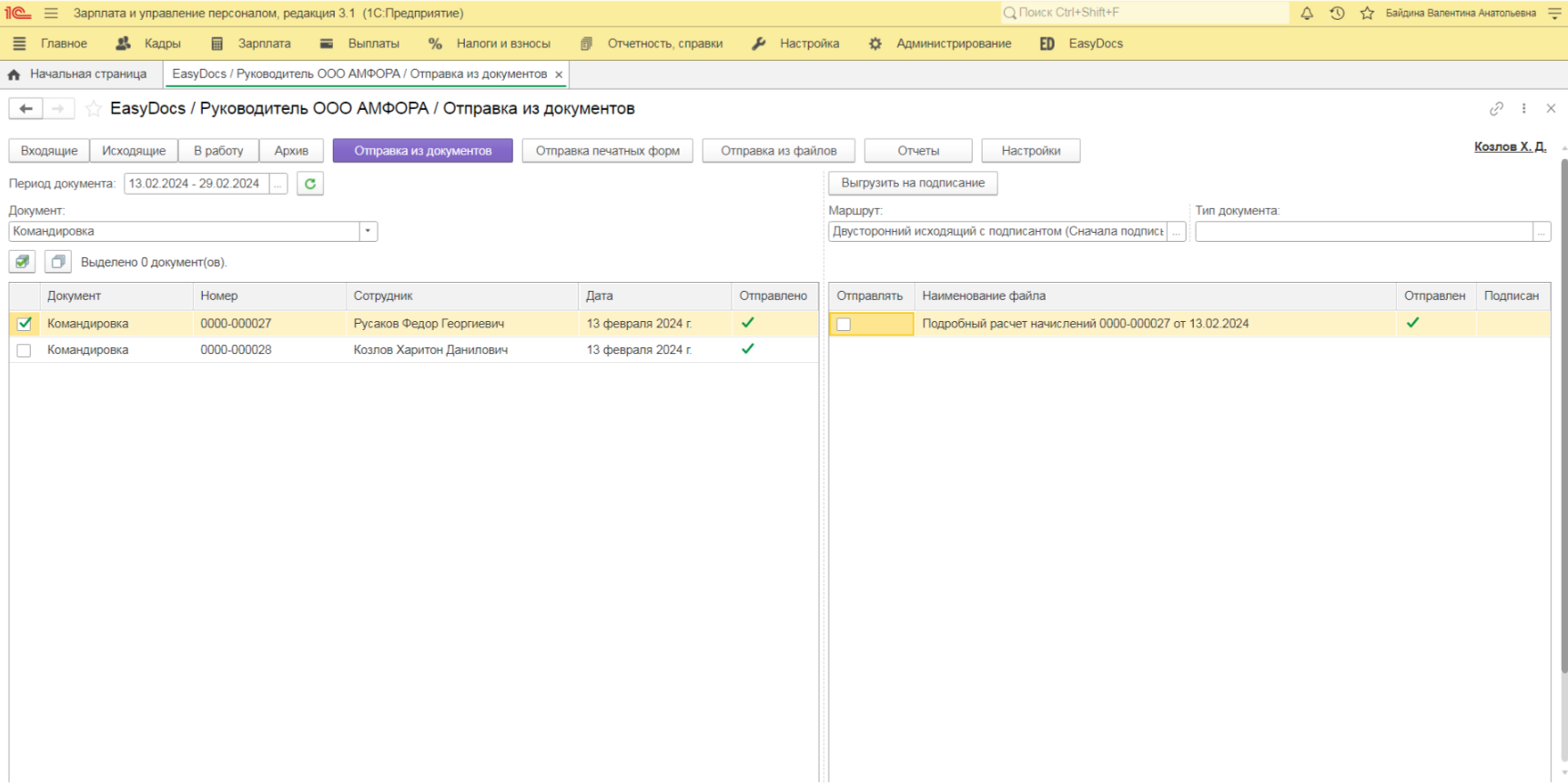
Task: Click the home icon of Начальная страница
Action: 14,75
